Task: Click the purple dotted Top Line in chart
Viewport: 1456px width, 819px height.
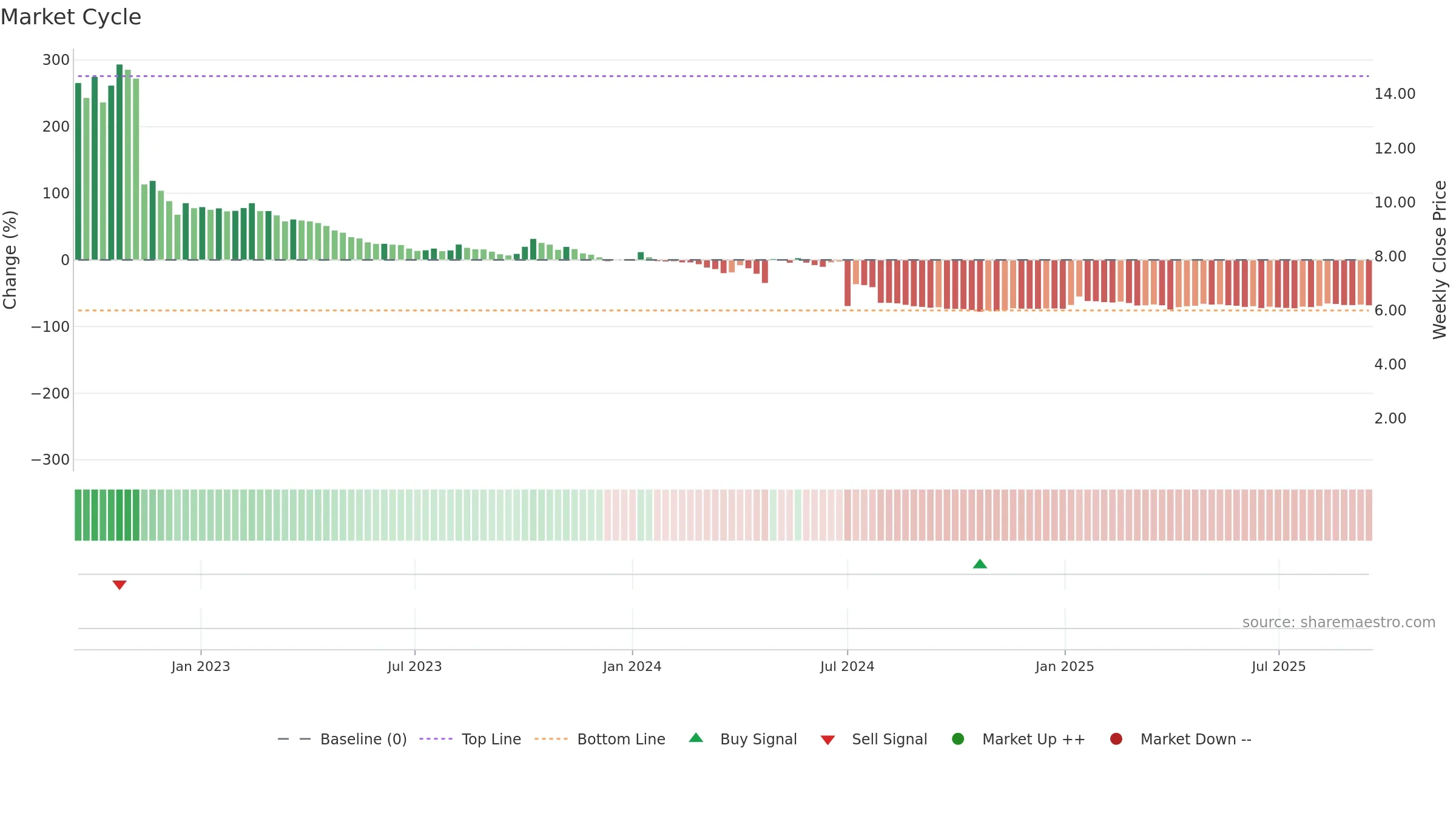Action: (723, 76)
